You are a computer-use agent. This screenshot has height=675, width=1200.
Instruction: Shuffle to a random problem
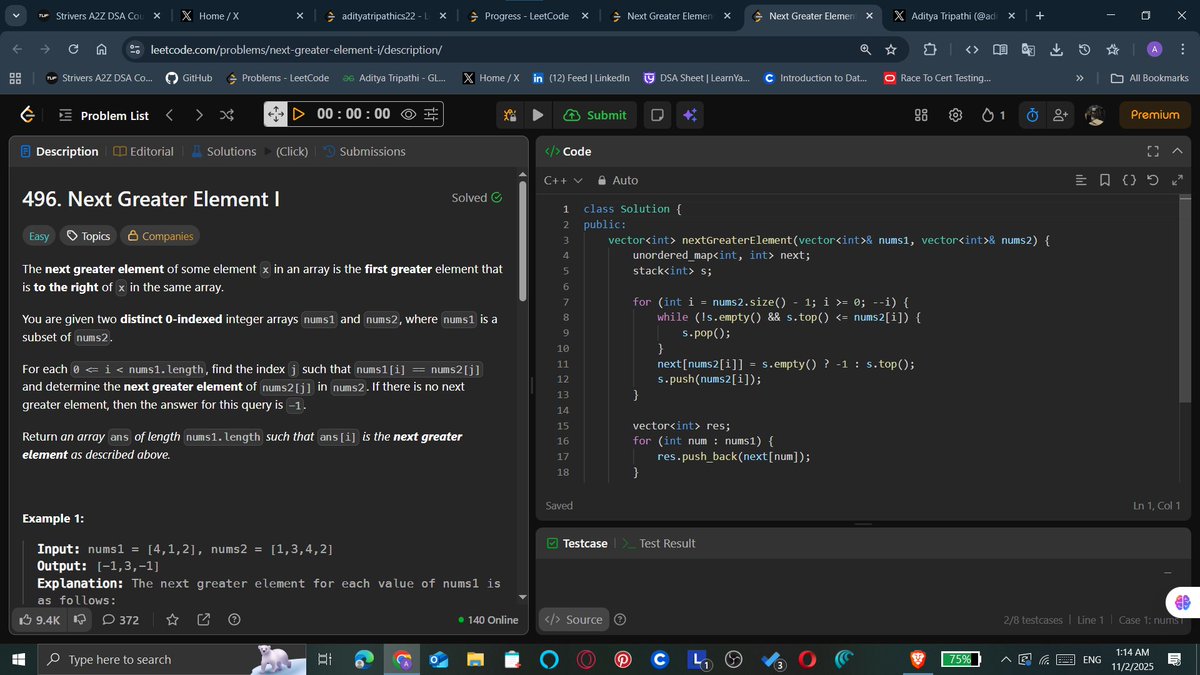point(226,114)
